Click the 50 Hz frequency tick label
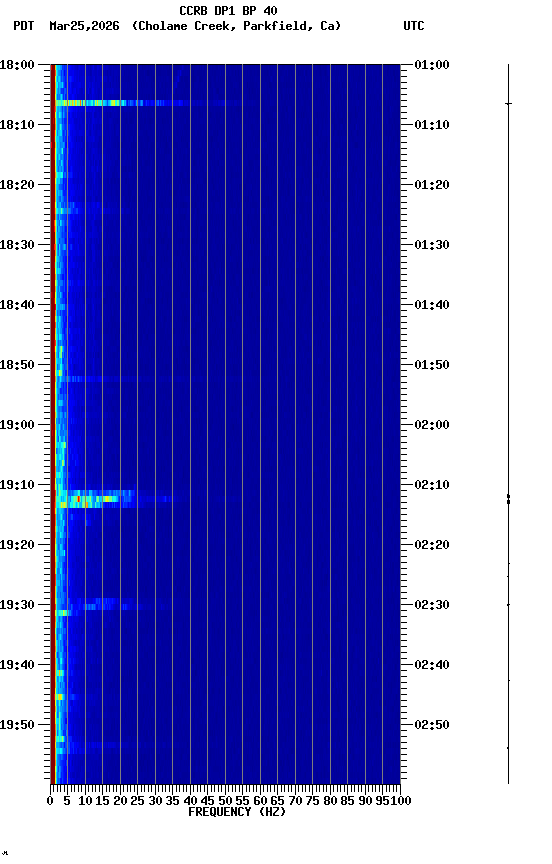This screenshot has height=864, width=552. (x=225, y=802)
